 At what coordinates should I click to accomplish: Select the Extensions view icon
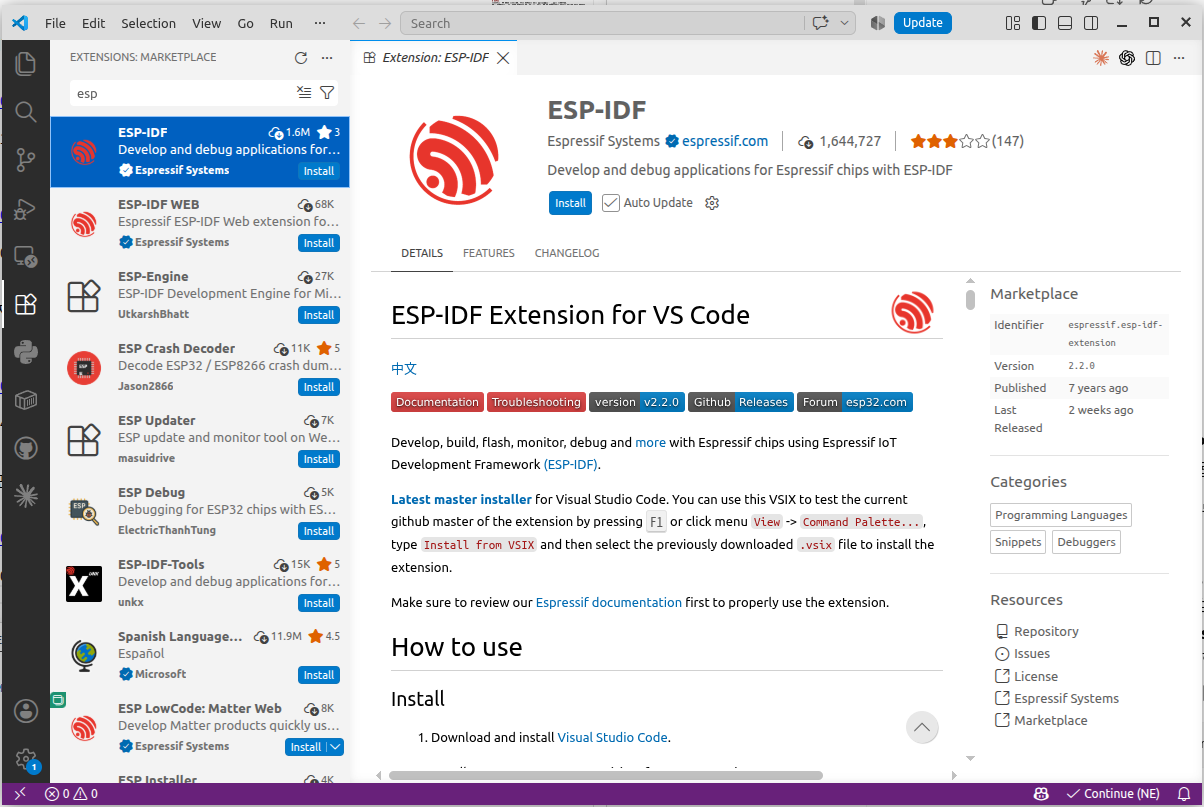point(26,304)
